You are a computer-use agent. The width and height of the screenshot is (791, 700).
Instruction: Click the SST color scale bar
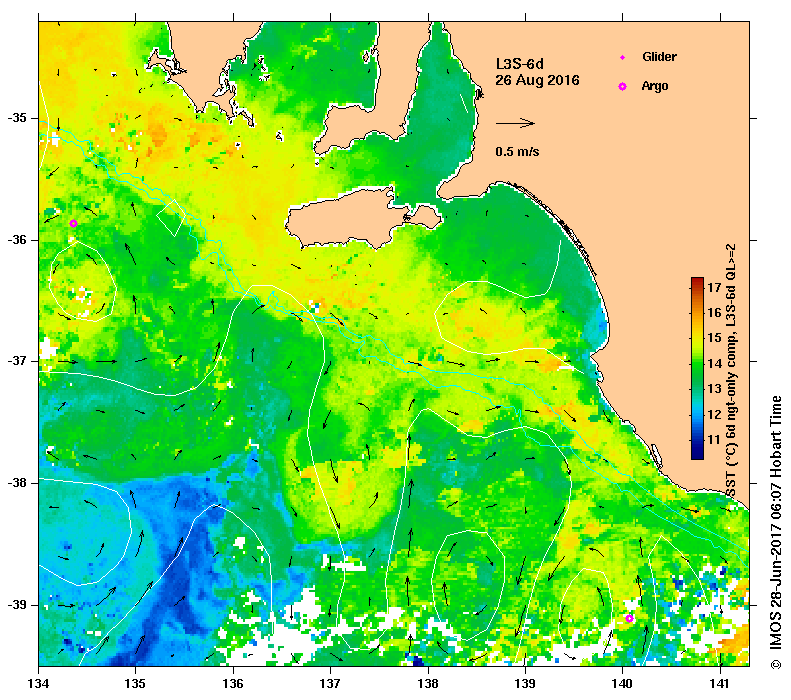(x=697, y=368)
